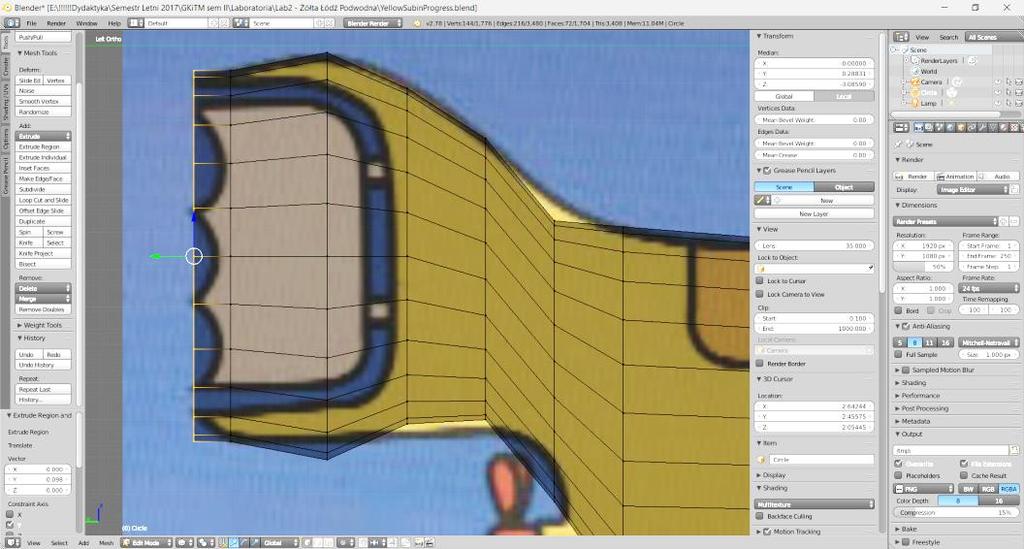Click the Blender logo in info header

417,23
